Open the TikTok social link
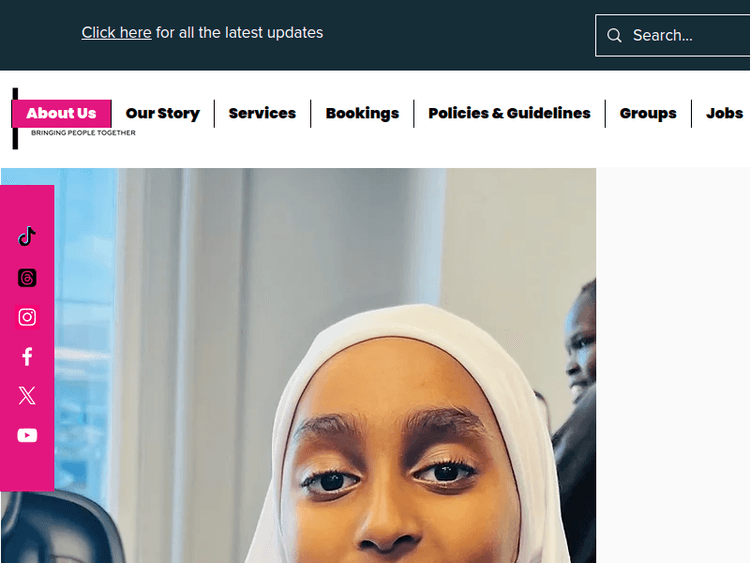The height and width of the screenshot is (563, 750). click(x=27, y=236)
